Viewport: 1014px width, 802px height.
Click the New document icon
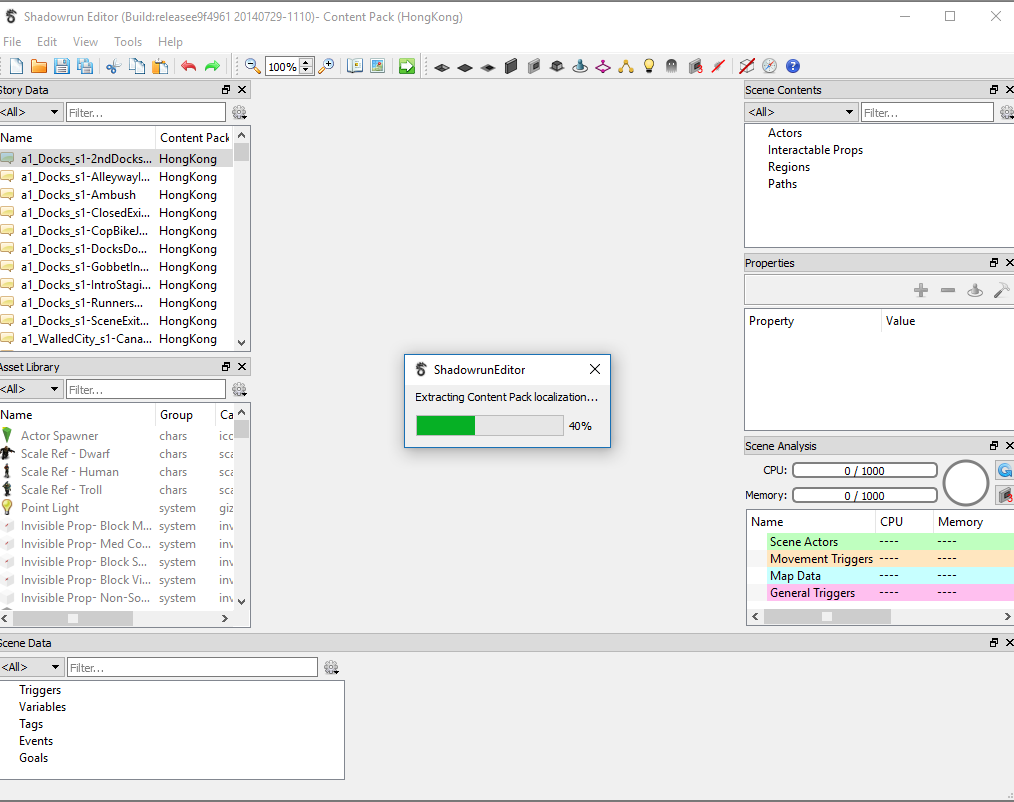16,66
